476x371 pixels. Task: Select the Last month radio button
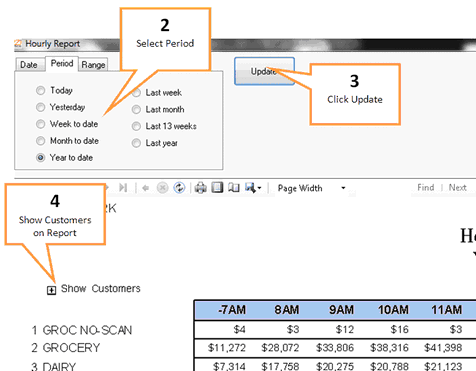click(136, 109)
